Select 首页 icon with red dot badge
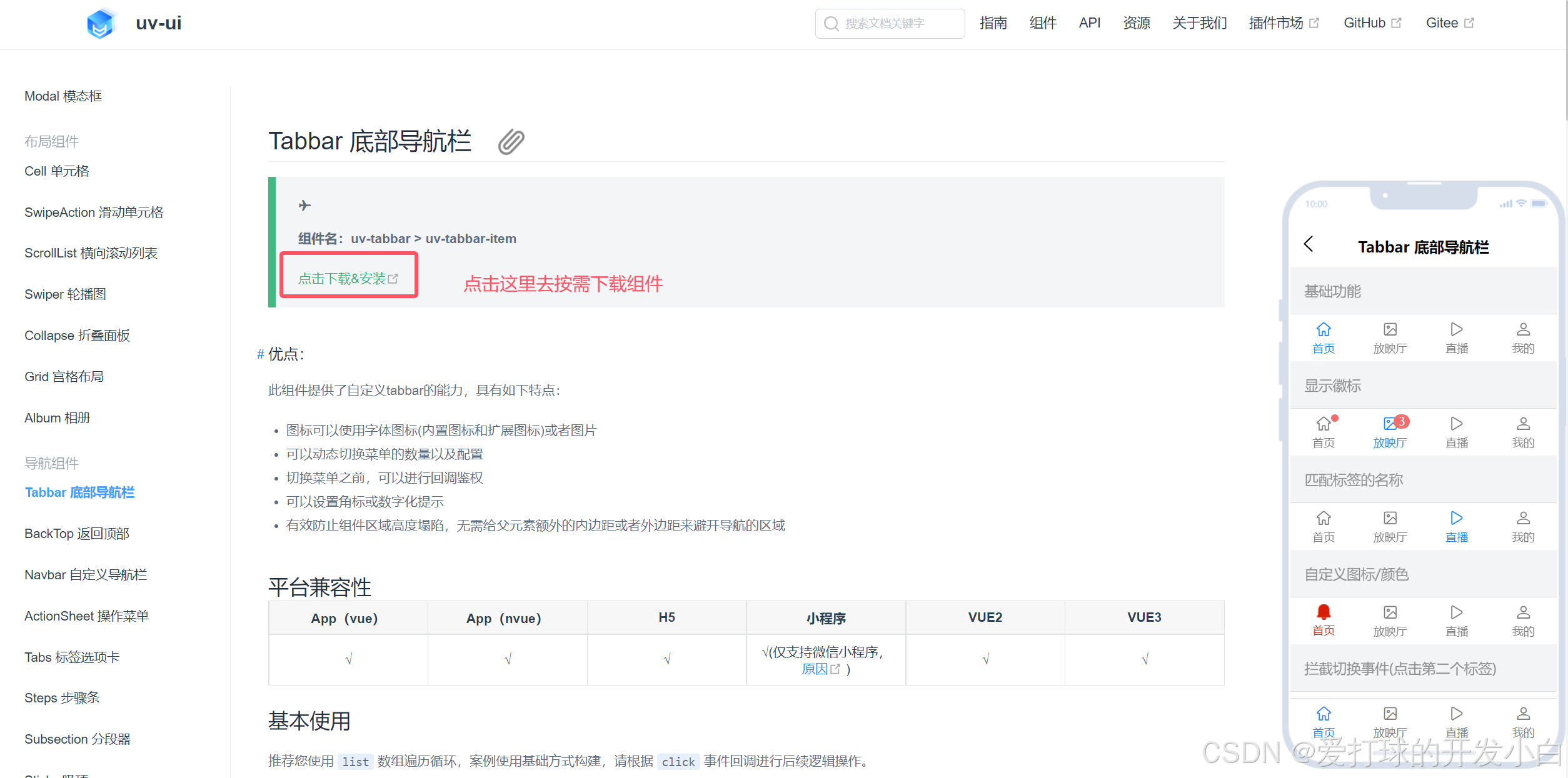 (x=1325, y=423)
